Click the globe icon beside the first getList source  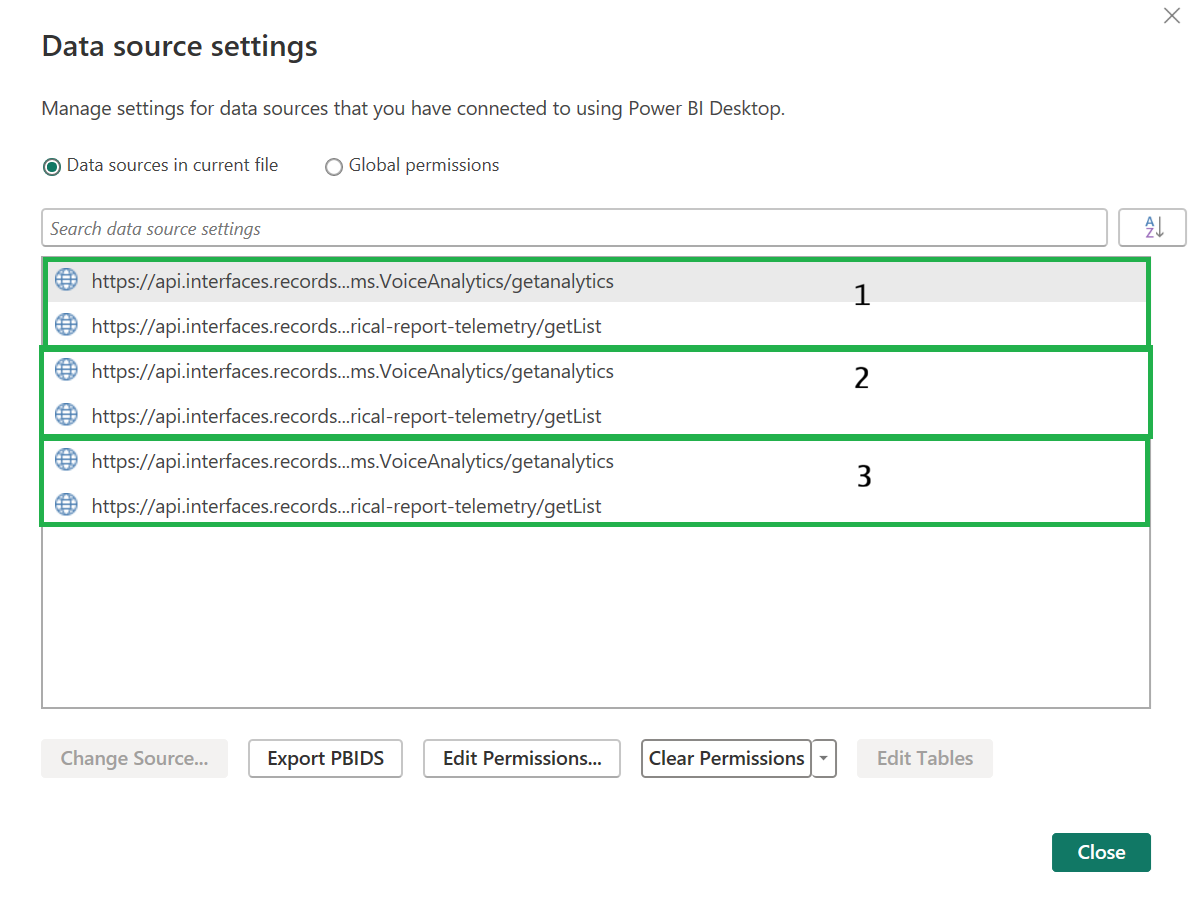point(66,324)
